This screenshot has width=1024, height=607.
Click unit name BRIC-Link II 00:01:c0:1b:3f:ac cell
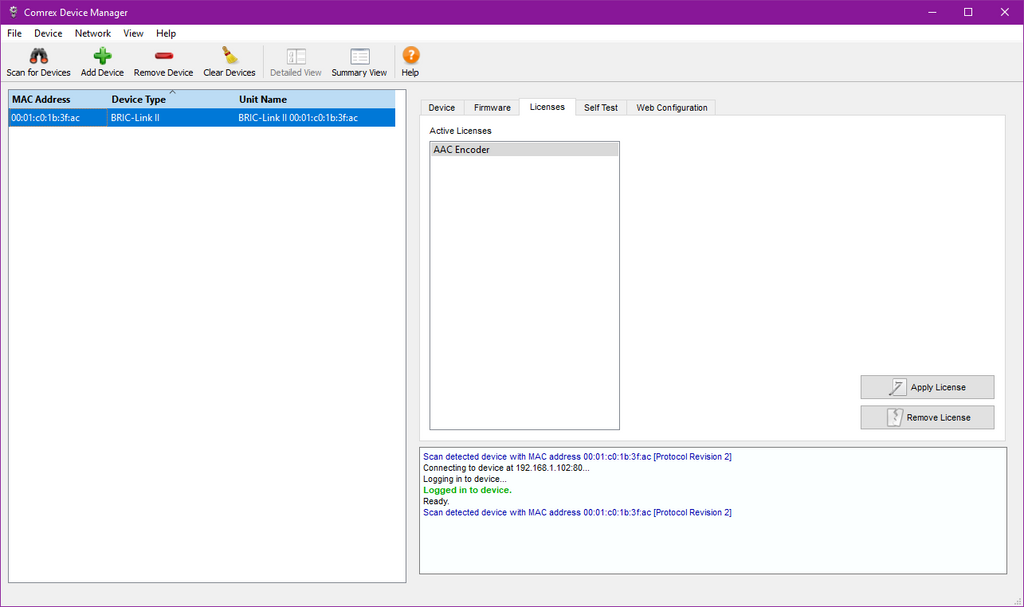click(315, 118)
